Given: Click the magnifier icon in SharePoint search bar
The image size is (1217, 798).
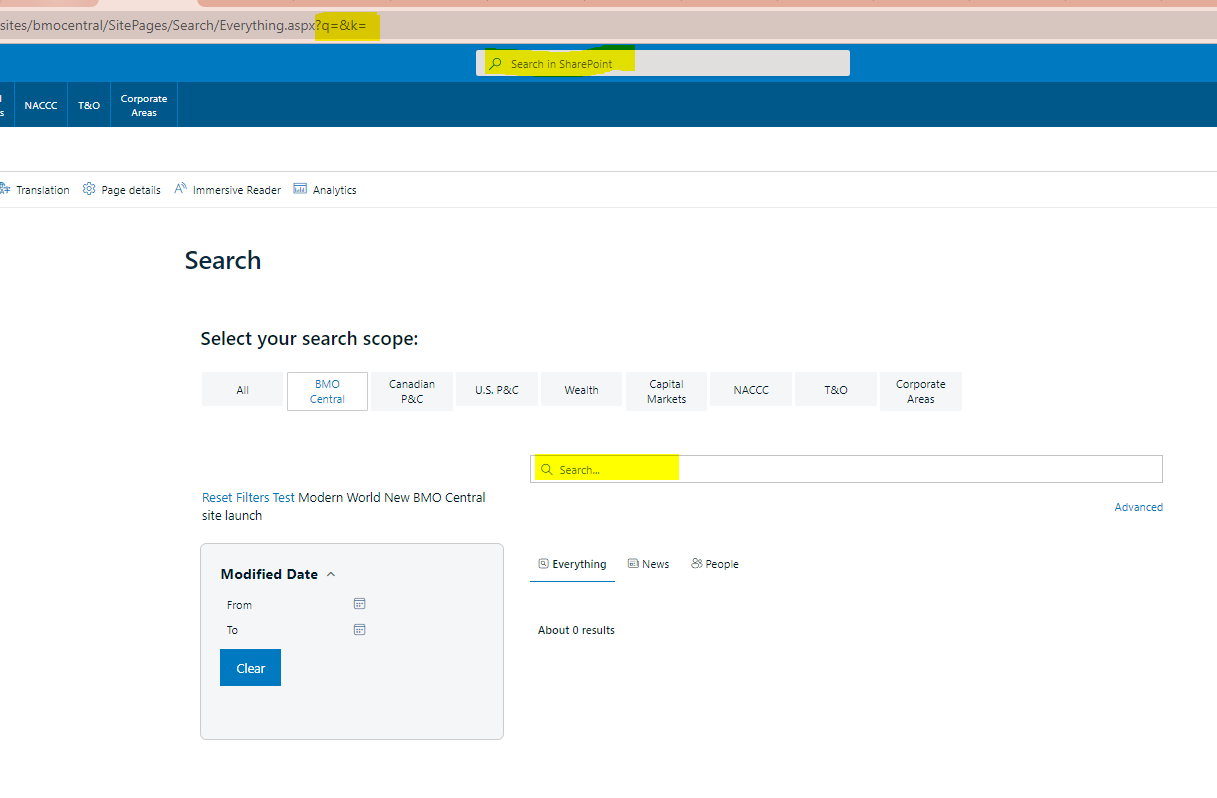Looking at the screenshot, I should (x=494, y=62).
